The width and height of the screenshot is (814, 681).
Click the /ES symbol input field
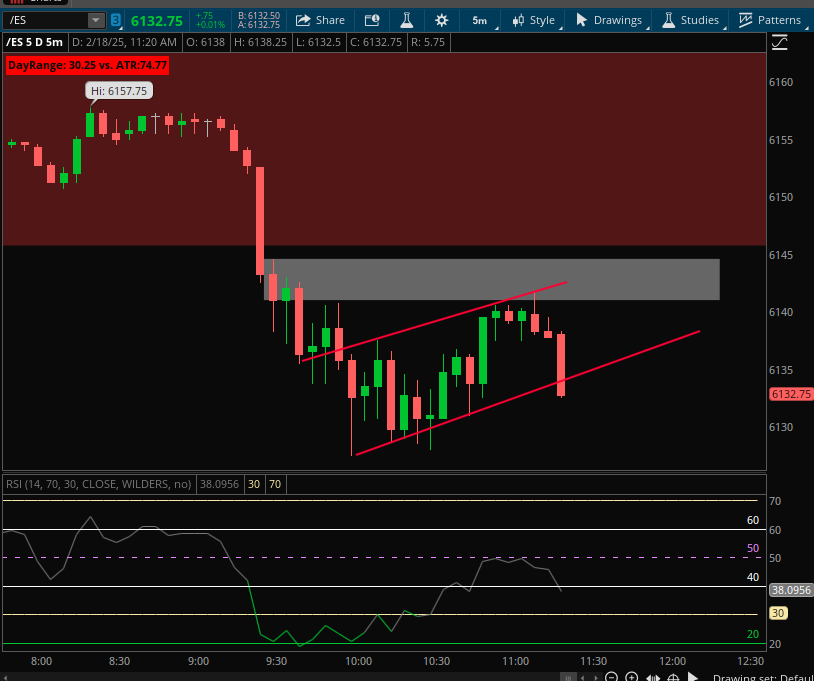[45, 20]
